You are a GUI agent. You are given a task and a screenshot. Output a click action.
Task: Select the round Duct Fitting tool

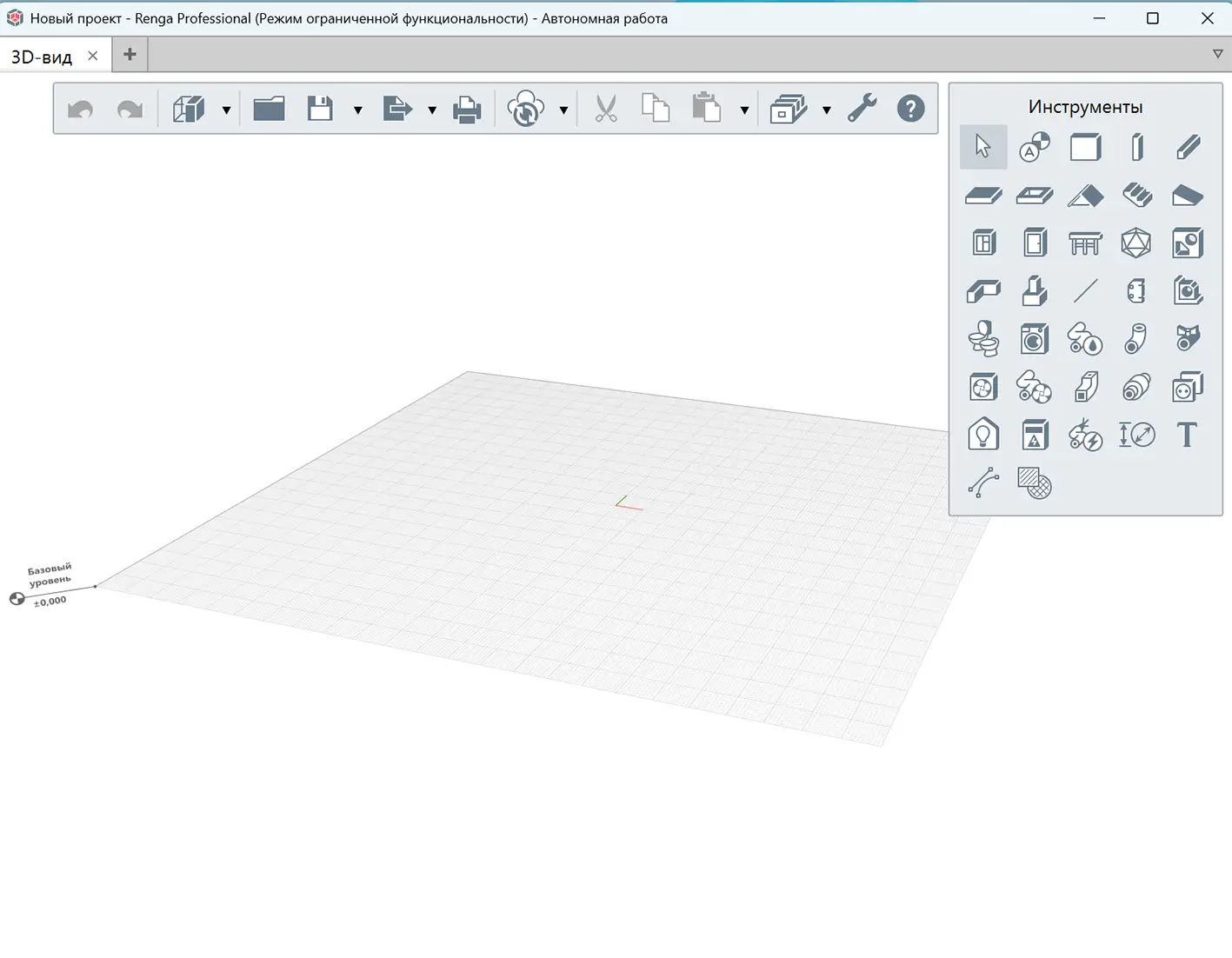point(1136,387)
